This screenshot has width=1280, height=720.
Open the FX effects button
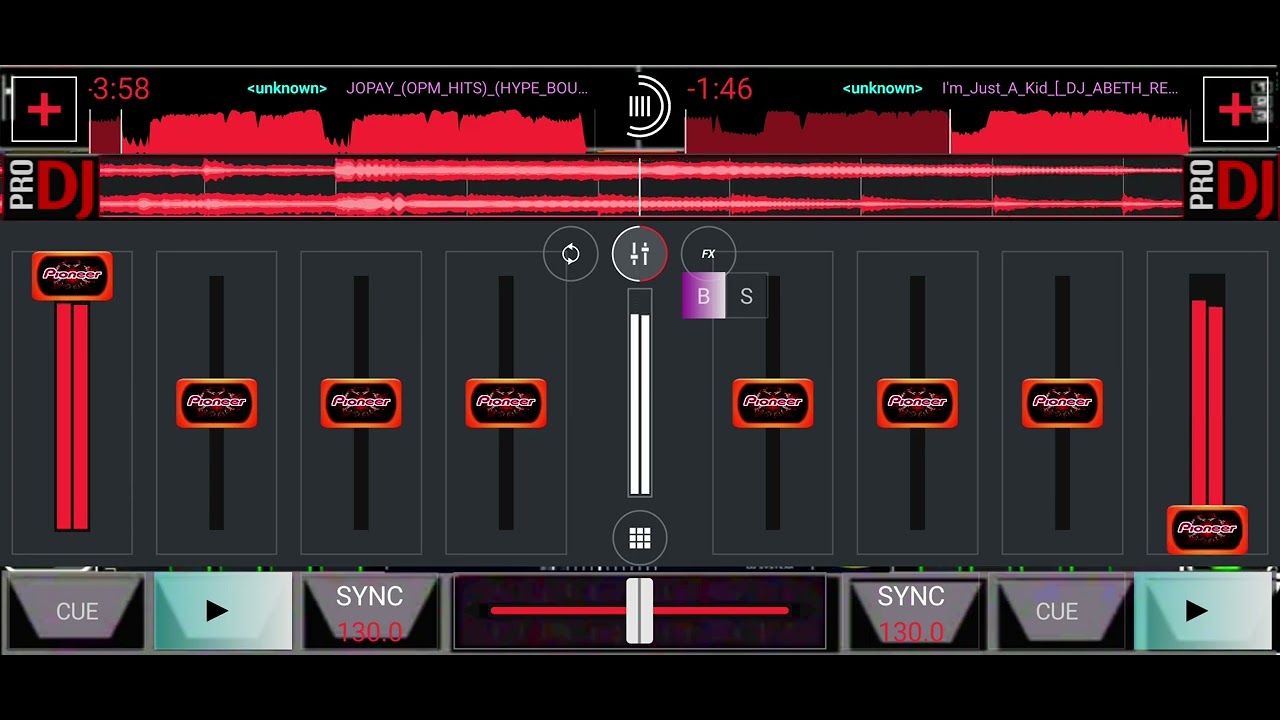pos(708,254)
